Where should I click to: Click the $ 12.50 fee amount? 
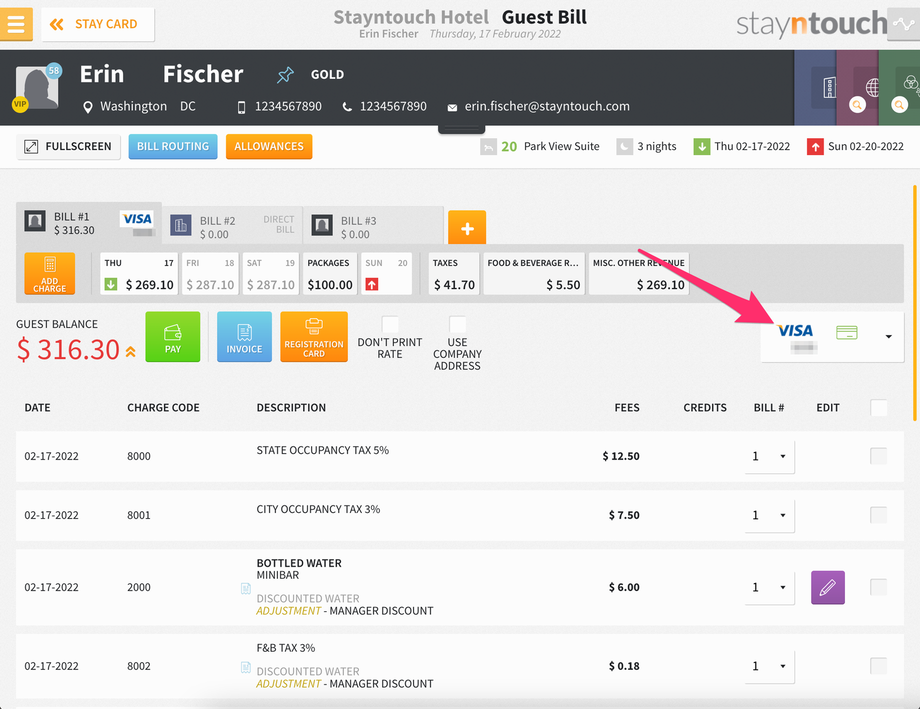pyautogui.click(x=621, y=456)
